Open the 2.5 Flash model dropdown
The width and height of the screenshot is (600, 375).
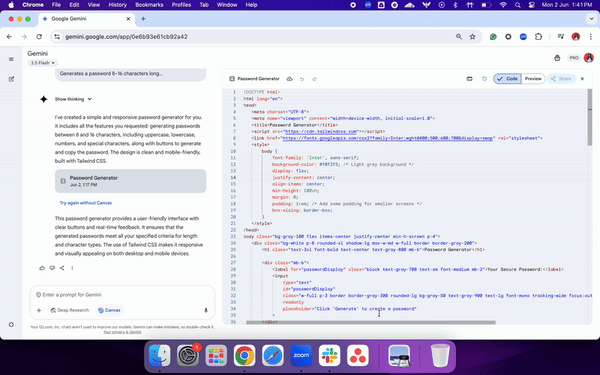pos(42,63)
